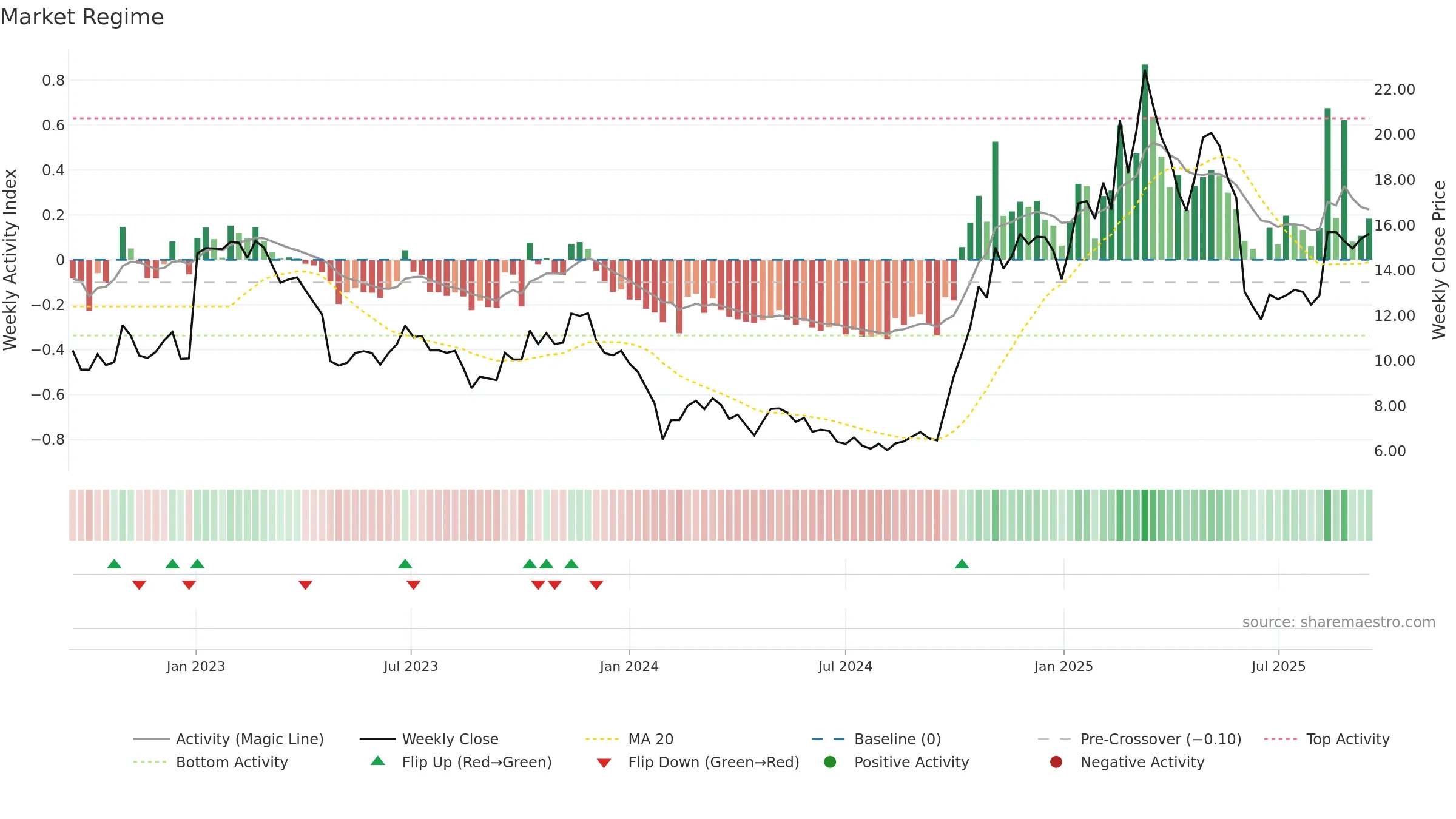Screen dimensions: 1456x819
Task: Click the flip down marker around Apr 2023
Action: (305, 585)
